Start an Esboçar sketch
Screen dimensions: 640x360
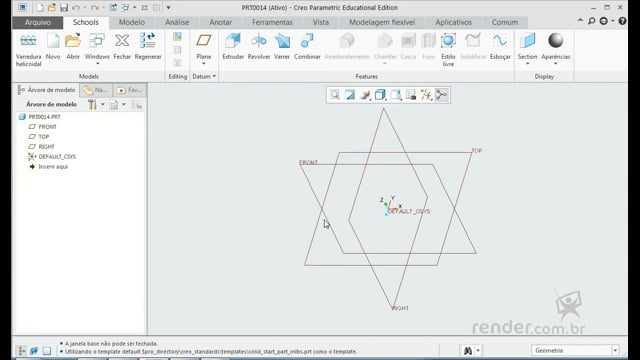(500, 46)
